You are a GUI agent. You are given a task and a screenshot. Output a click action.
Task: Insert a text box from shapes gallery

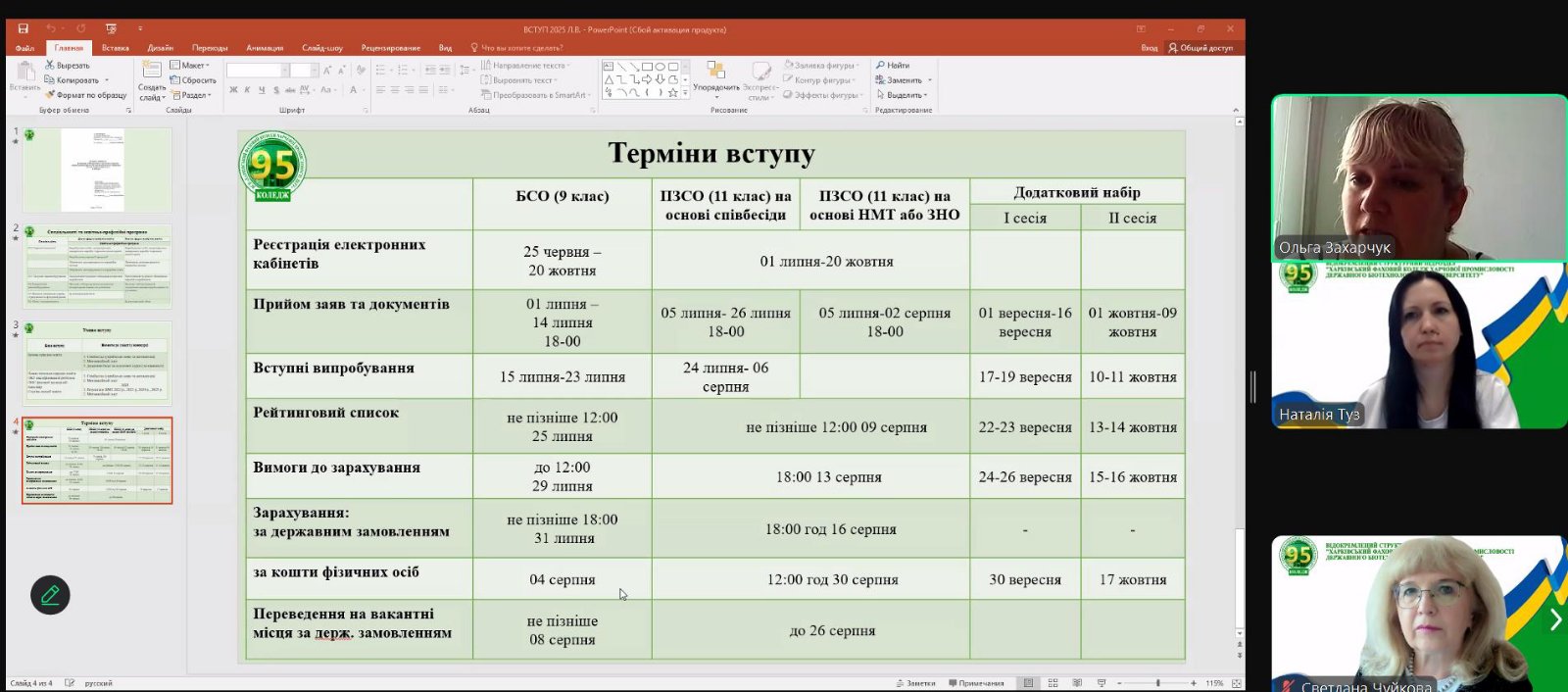(609, 67)
